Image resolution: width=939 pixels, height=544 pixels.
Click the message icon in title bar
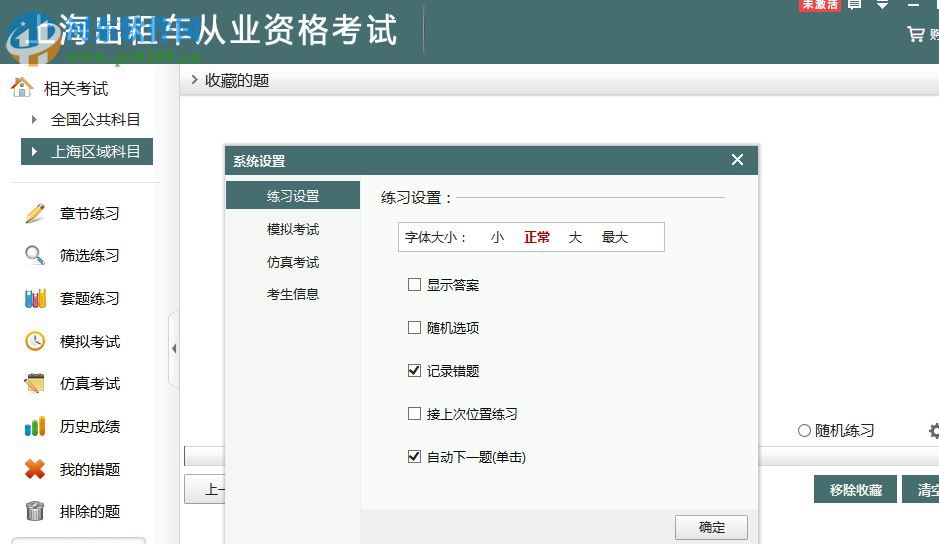point(855,5)
